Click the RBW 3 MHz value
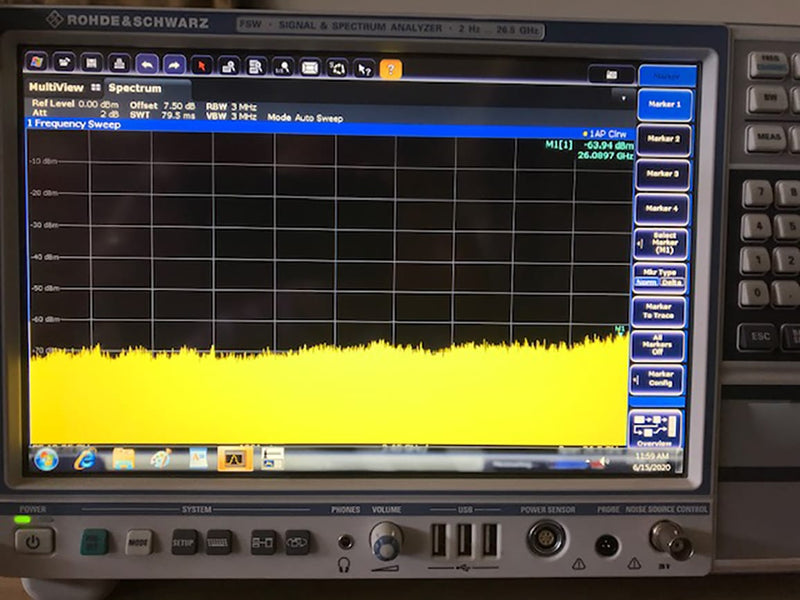This screenshot has width=800, height=600. (231, 107)
